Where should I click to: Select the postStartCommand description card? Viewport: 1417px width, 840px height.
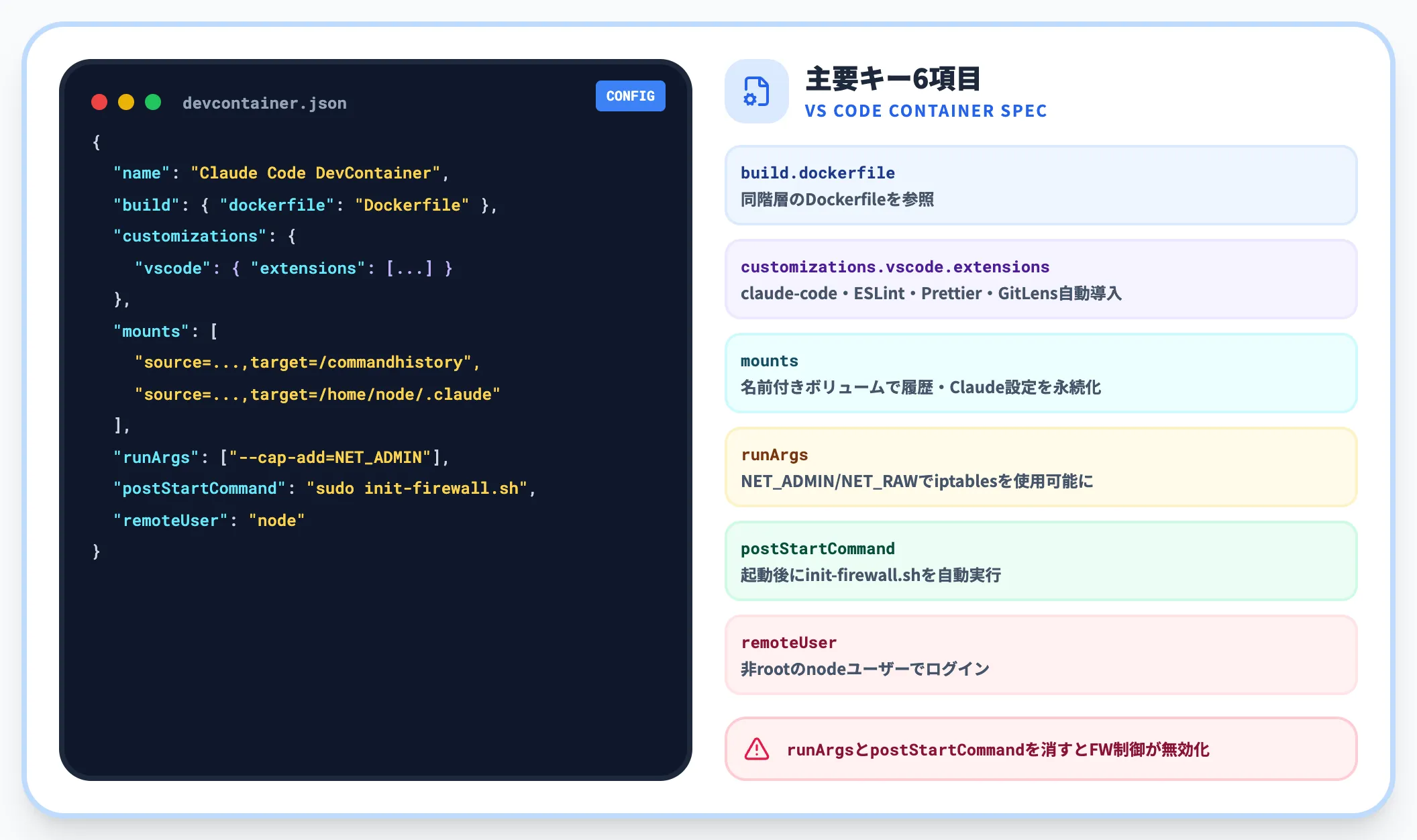(1041, 561)
